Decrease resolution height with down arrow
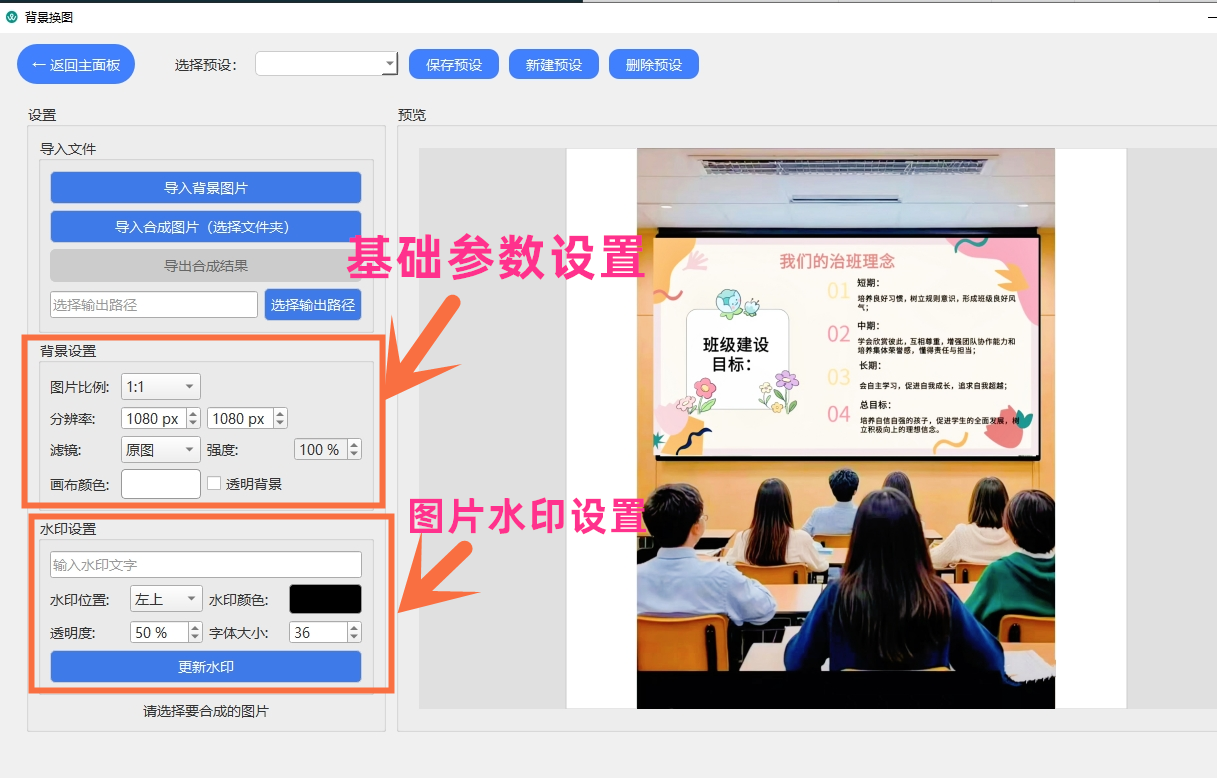Image resolution: width=1217 pixels, height=778 pixels. coord(280,424)
